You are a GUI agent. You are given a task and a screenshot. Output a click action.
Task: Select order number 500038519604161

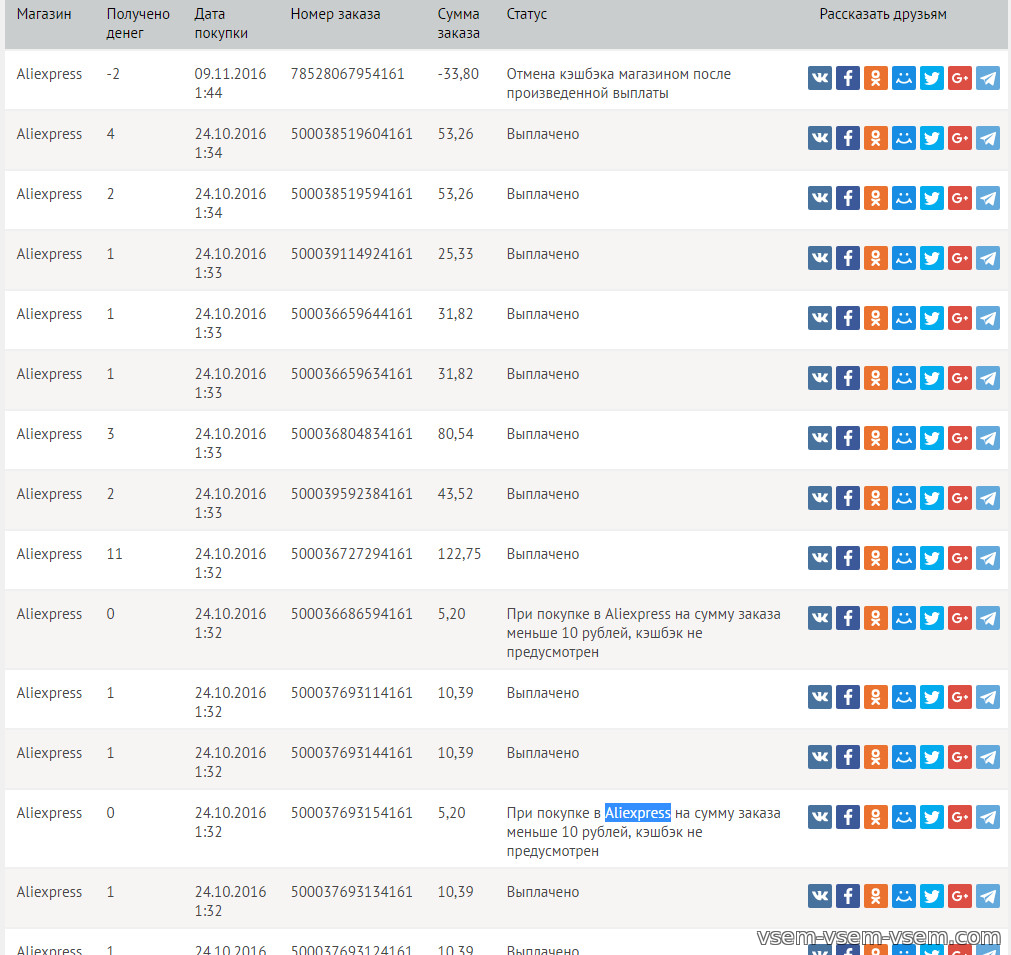[351, 134]
